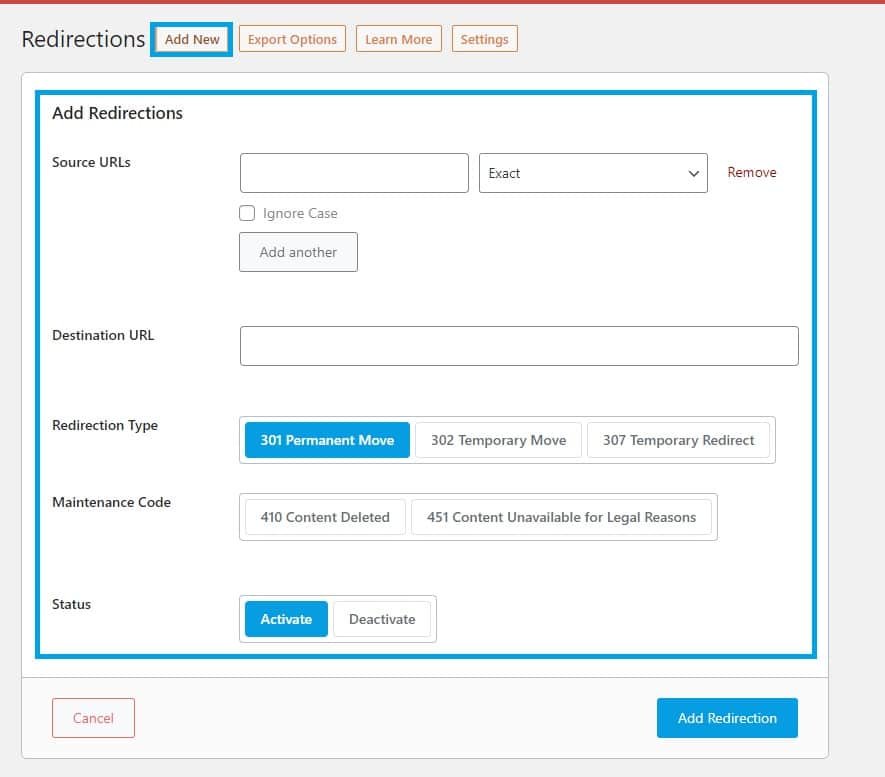This screenshot has height=777, width=885.
Task: Select 301 Permanent Move redirection type
Action: (327, 440)
